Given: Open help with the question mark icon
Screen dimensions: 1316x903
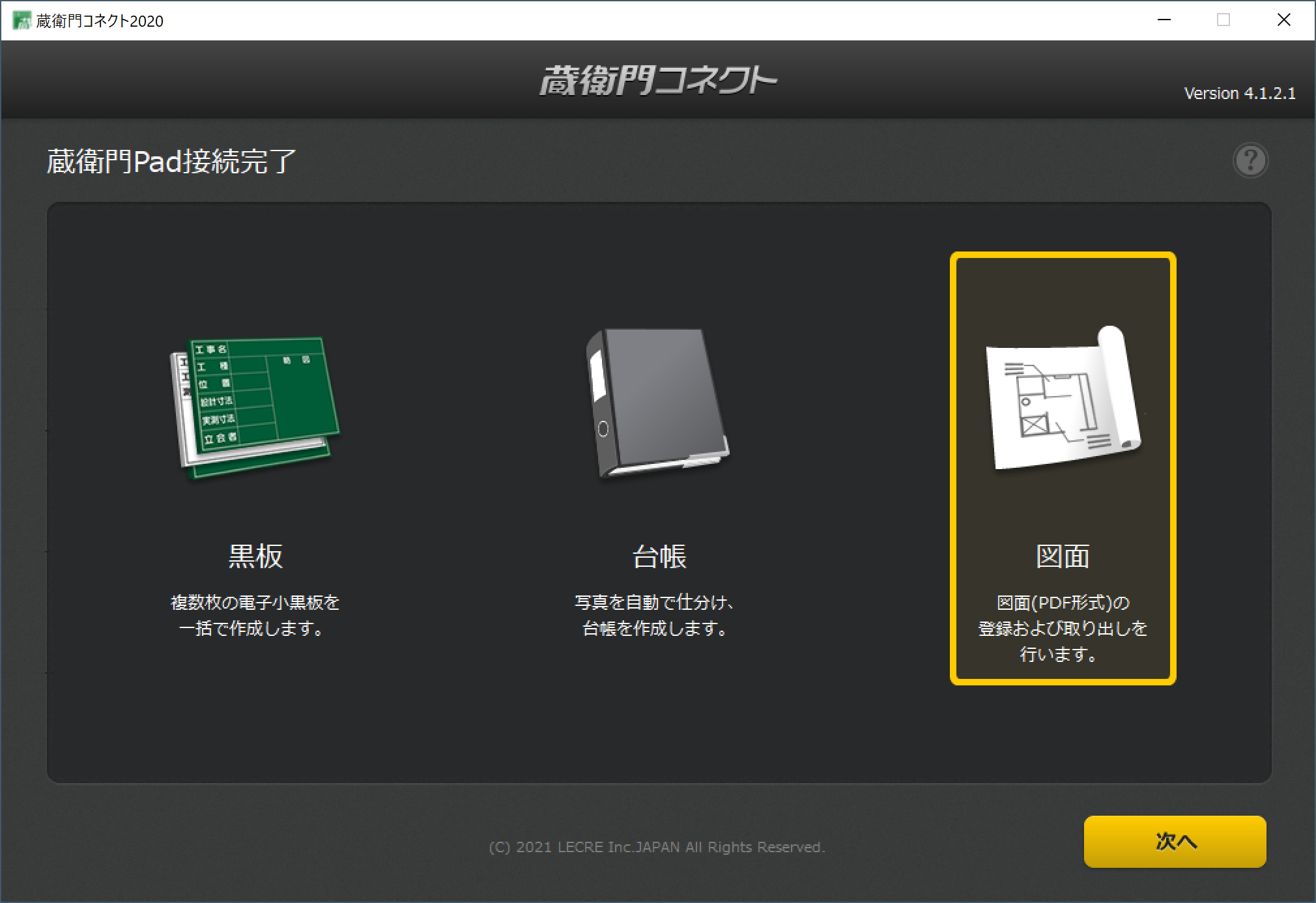Looking at the screenshot, I should click(x=1250, y=160).
